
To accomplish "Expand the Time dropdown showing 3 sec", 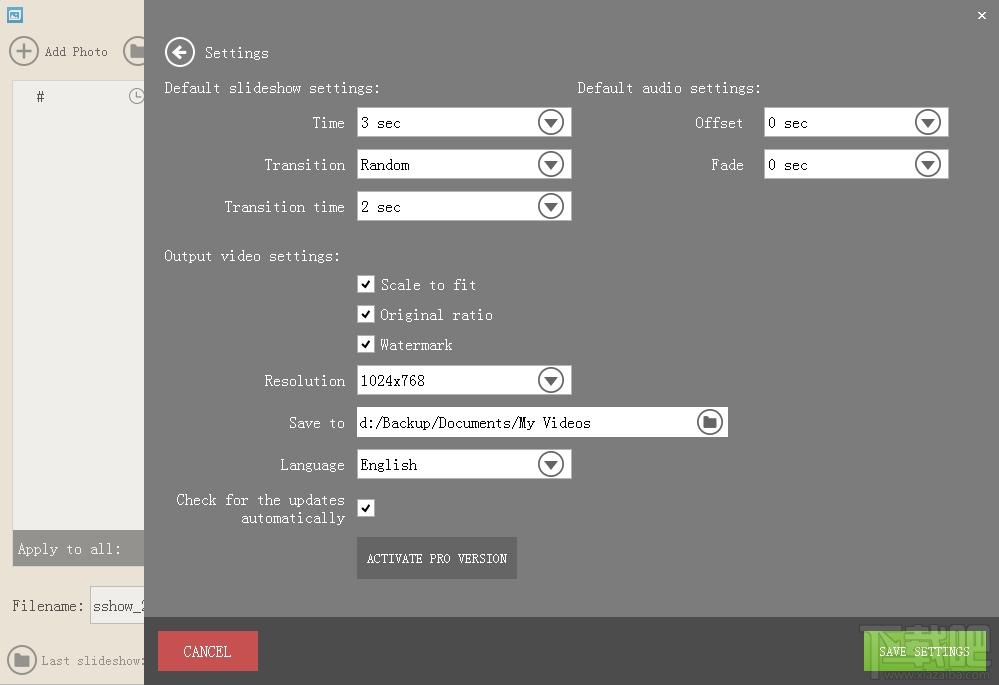I will tap(464, 122).
